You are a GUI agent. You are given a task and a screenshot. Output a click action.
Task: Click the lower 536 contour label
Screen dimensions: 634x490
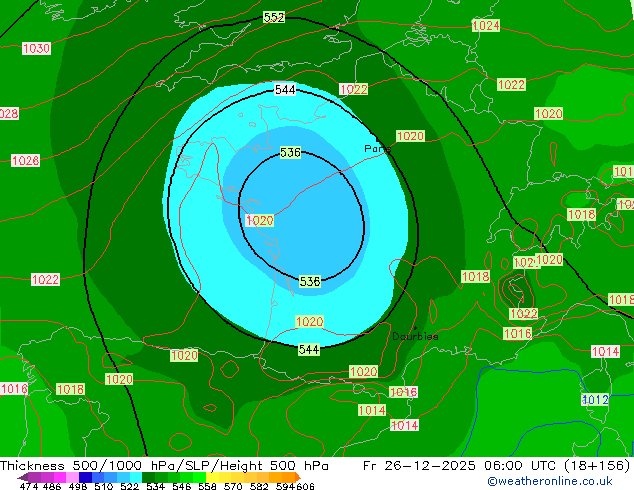[x=310, y=281]
